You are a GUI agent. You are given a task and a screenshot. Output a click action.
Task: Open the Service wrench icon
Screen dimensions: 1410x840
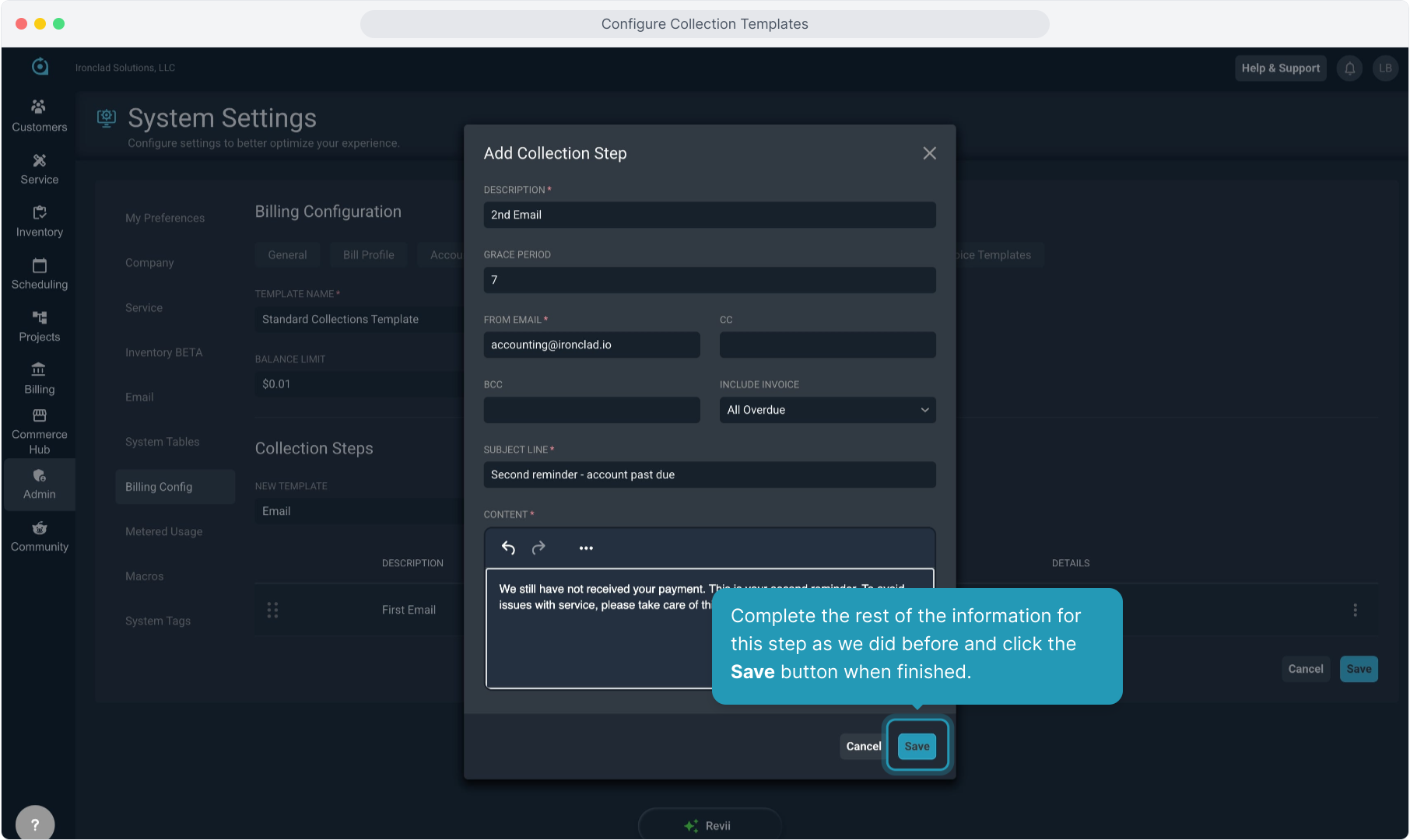(39, 161)
